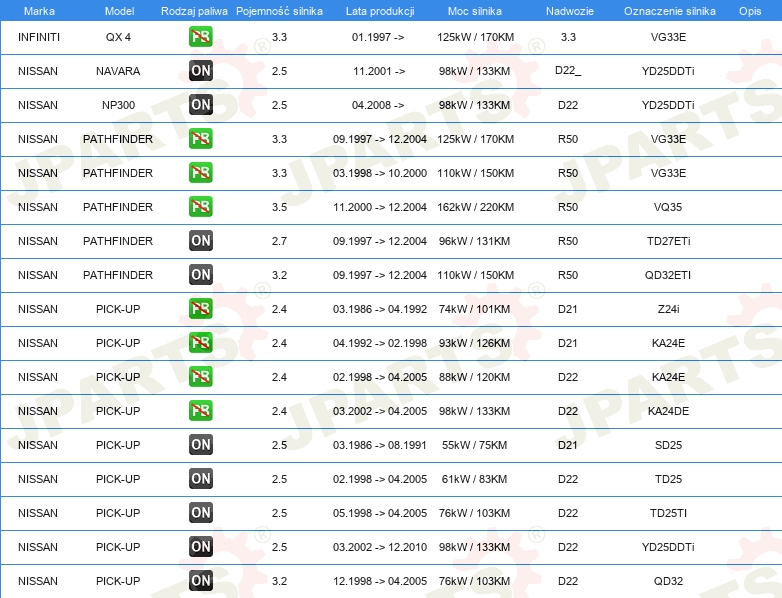Screen dimensions: 782x598
Task: Click production dates 11.2001 ->
Action: pos(379,71)
